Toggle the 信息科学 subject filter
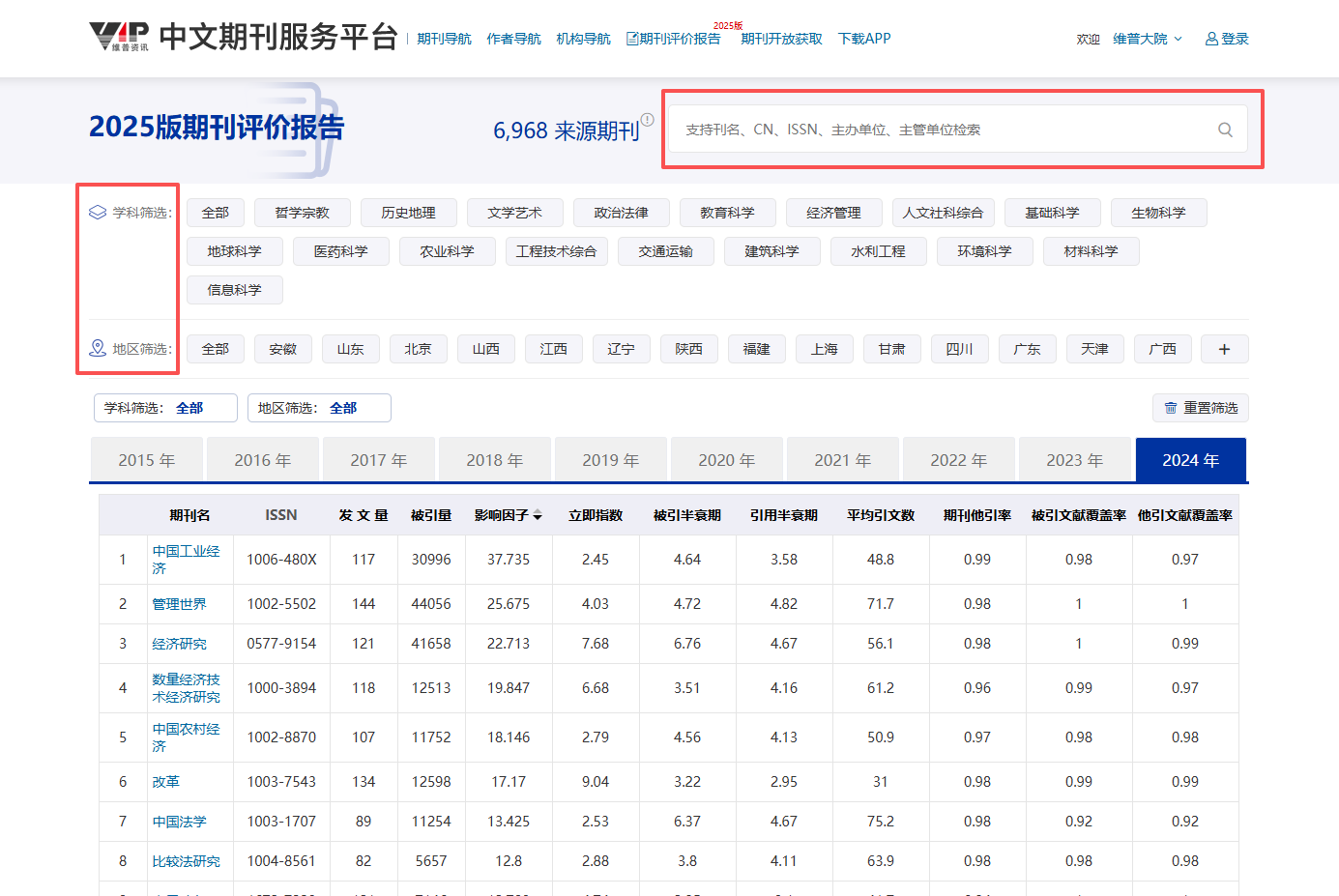The height and width of the screenshot is (896, 1339). point(234,289)
